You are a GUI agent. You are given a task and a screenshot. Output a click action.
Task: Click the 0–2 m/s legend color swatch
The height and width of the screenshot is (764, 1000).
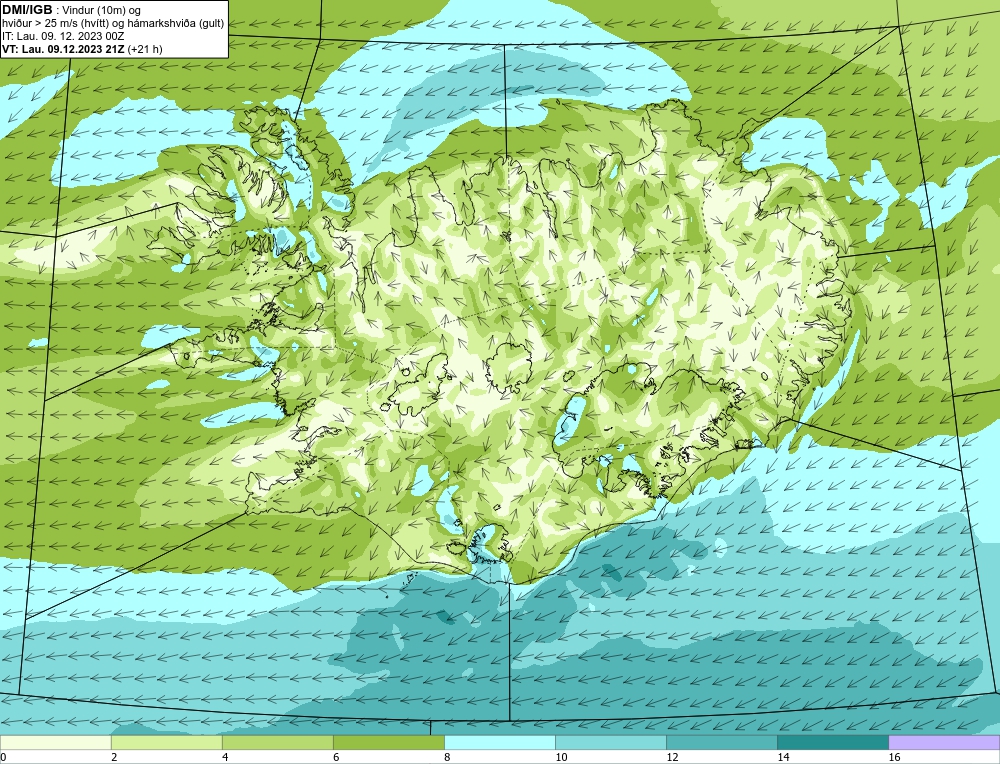[x=55, y=742]
